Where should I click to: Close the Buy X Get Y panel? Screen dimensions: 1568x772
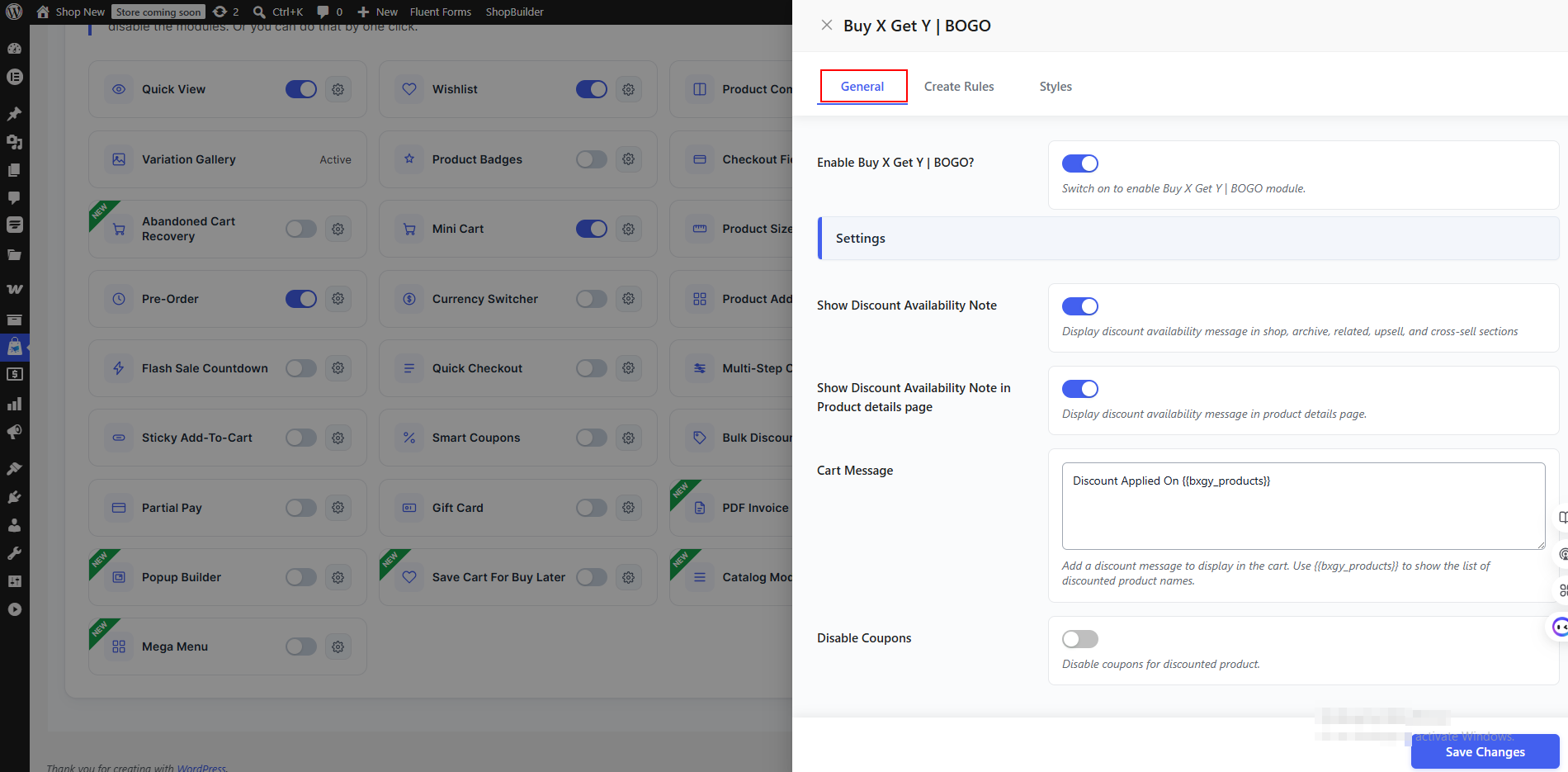click(826, 25)
